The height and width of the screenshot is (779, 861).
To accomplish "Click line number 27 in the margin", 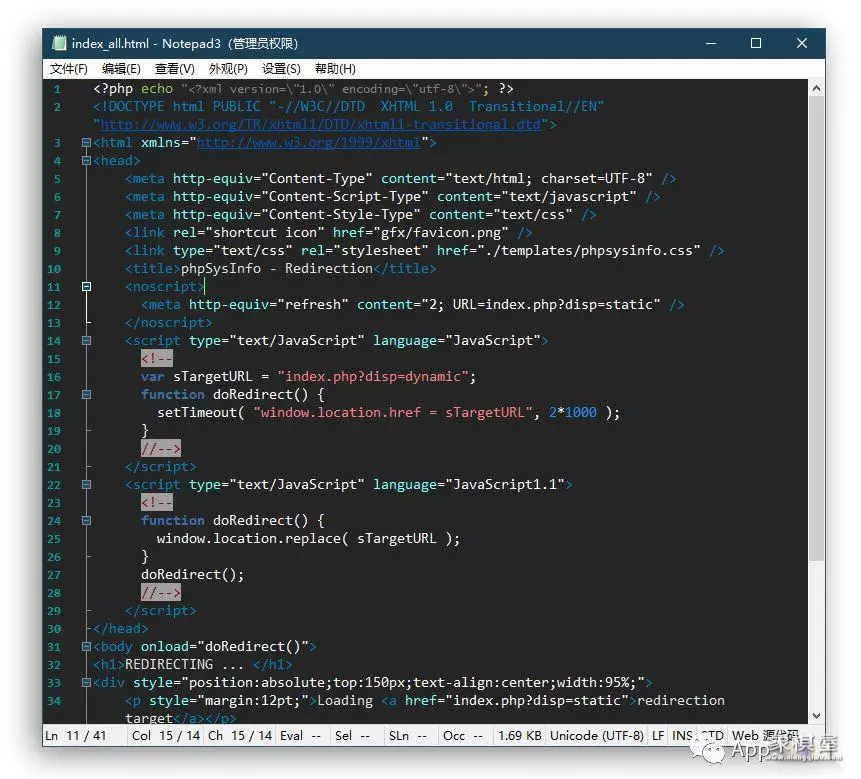I will click(54, 575).
